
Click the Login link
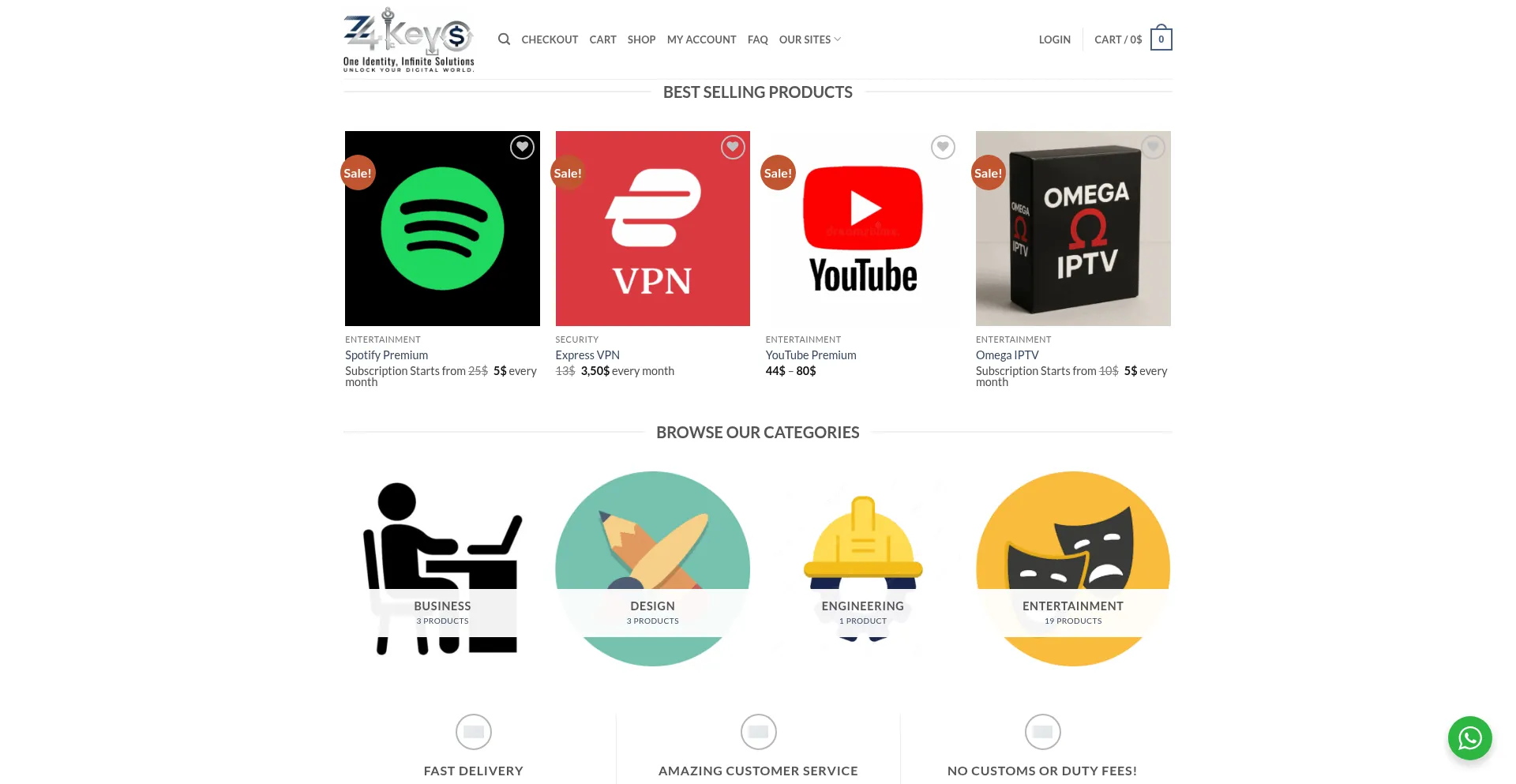click(x=1055, y=39)
